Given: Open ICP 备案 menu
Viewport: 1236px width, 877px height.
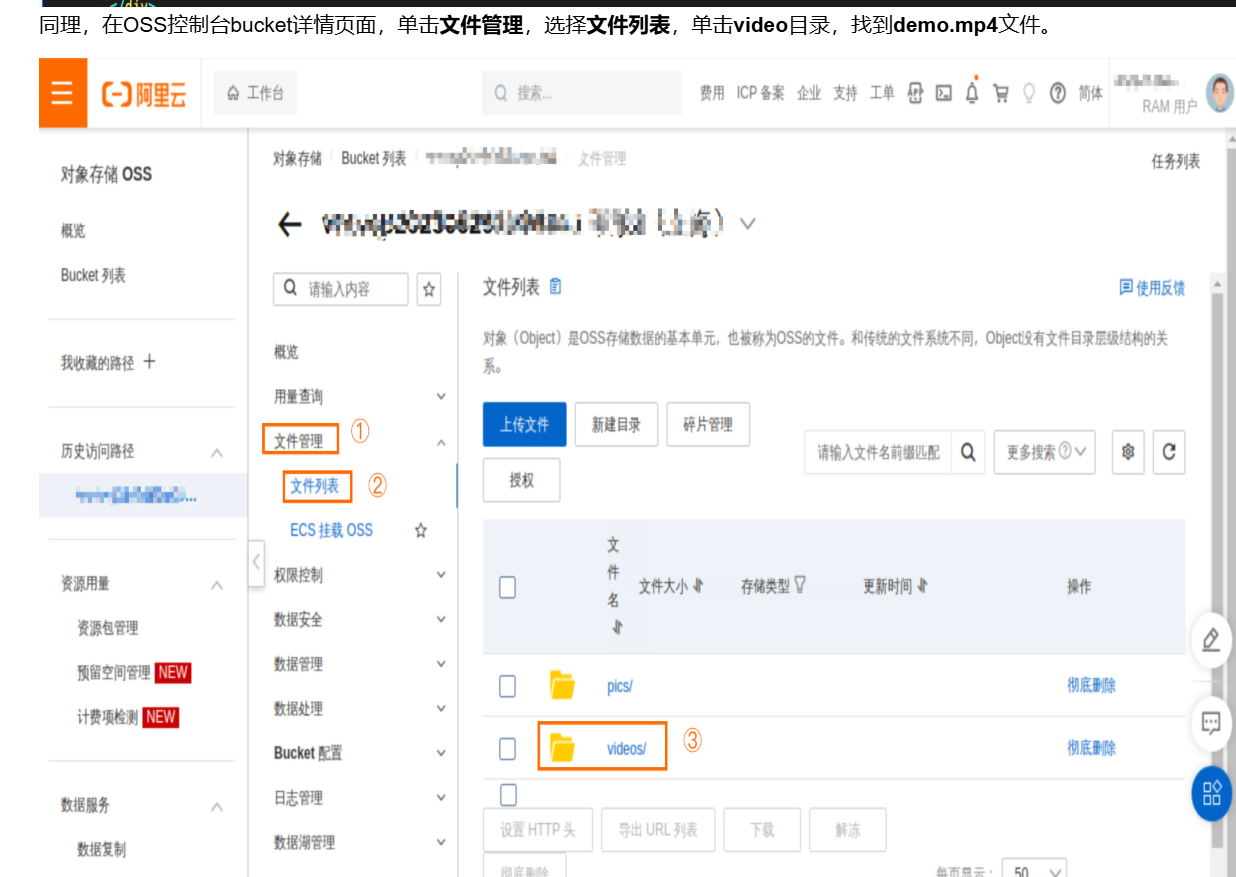Looking at the screenshot, I should tap(761, 93).
